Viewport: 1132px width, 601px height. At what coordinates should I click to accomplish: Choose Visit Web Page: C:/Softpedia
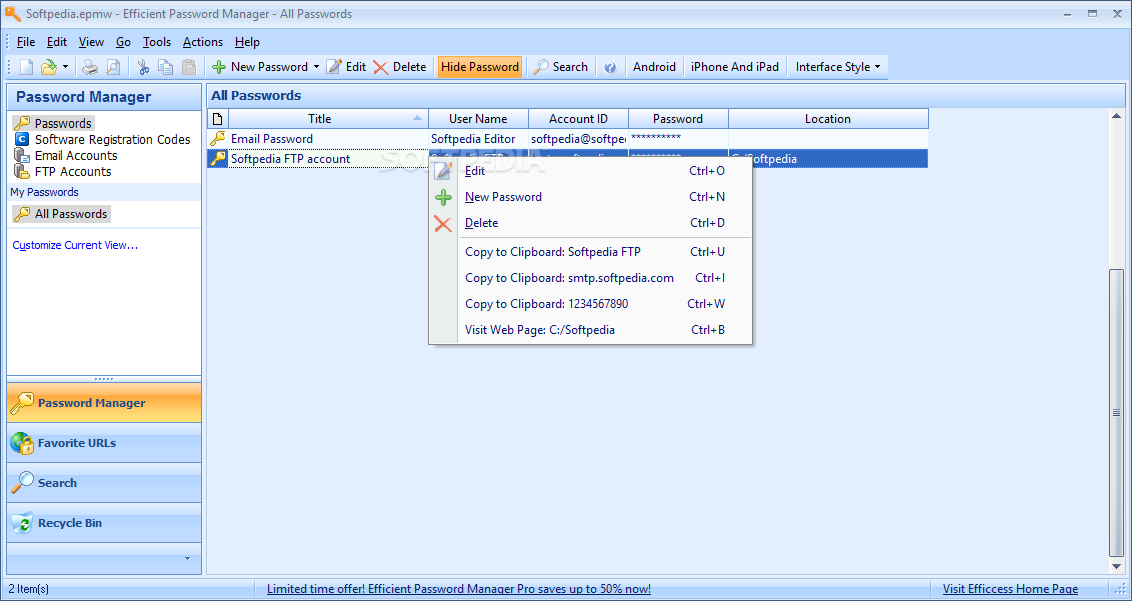591,330
